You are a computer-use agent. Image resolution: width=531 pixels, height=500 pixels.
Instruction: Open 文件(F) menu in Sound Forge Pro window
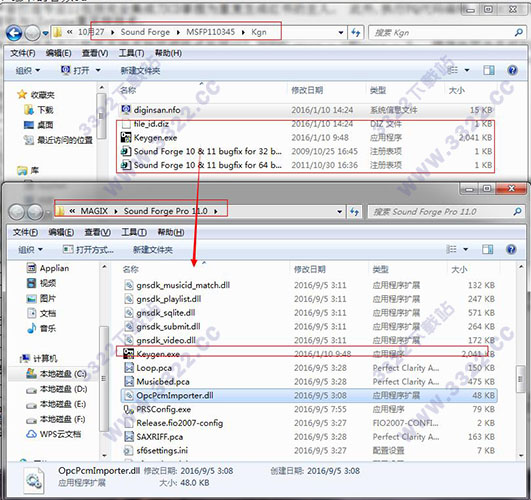(25, 232)
